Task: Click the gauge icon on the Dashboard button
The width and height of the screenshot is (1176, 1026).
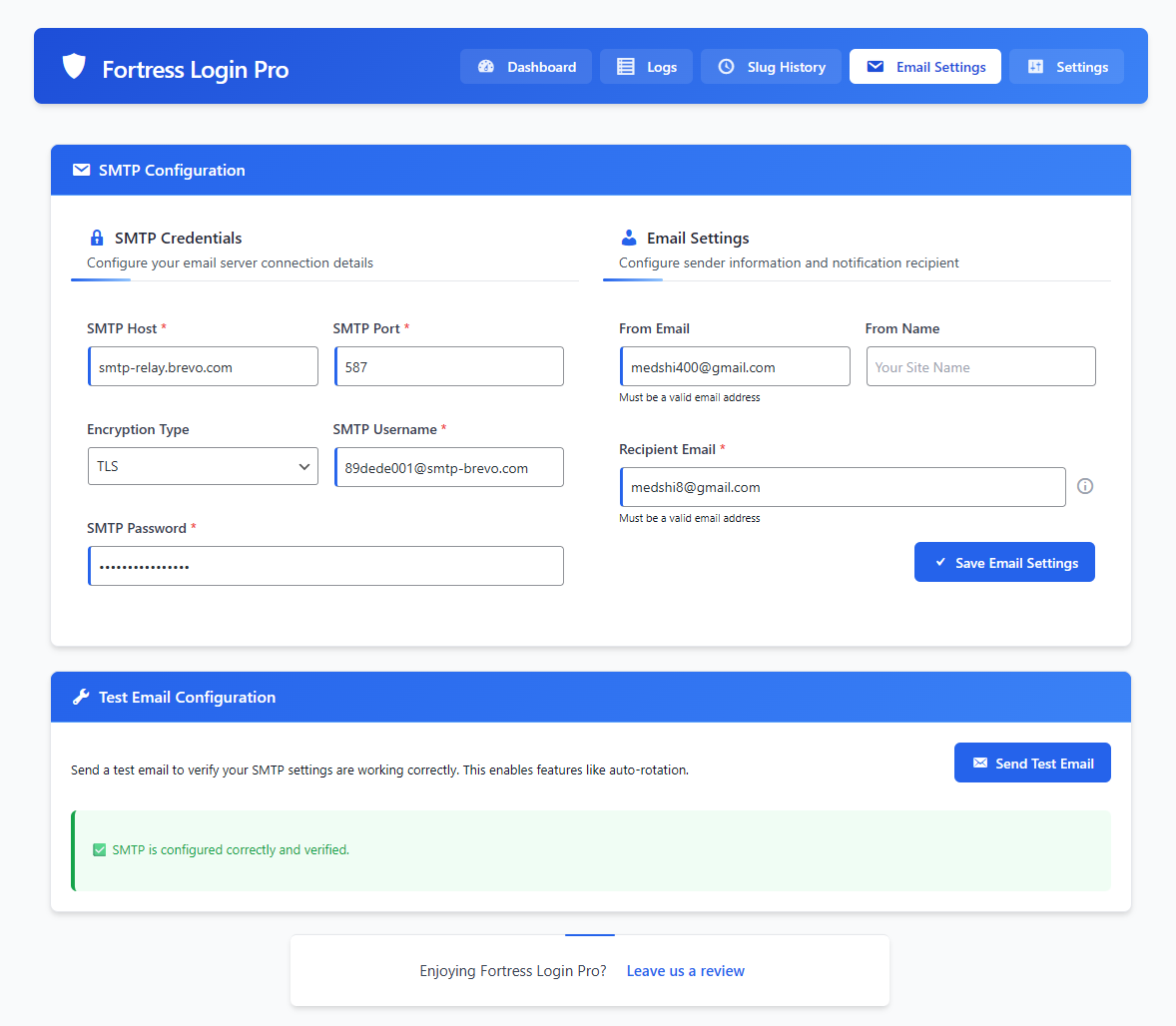Action: [486, 66]
